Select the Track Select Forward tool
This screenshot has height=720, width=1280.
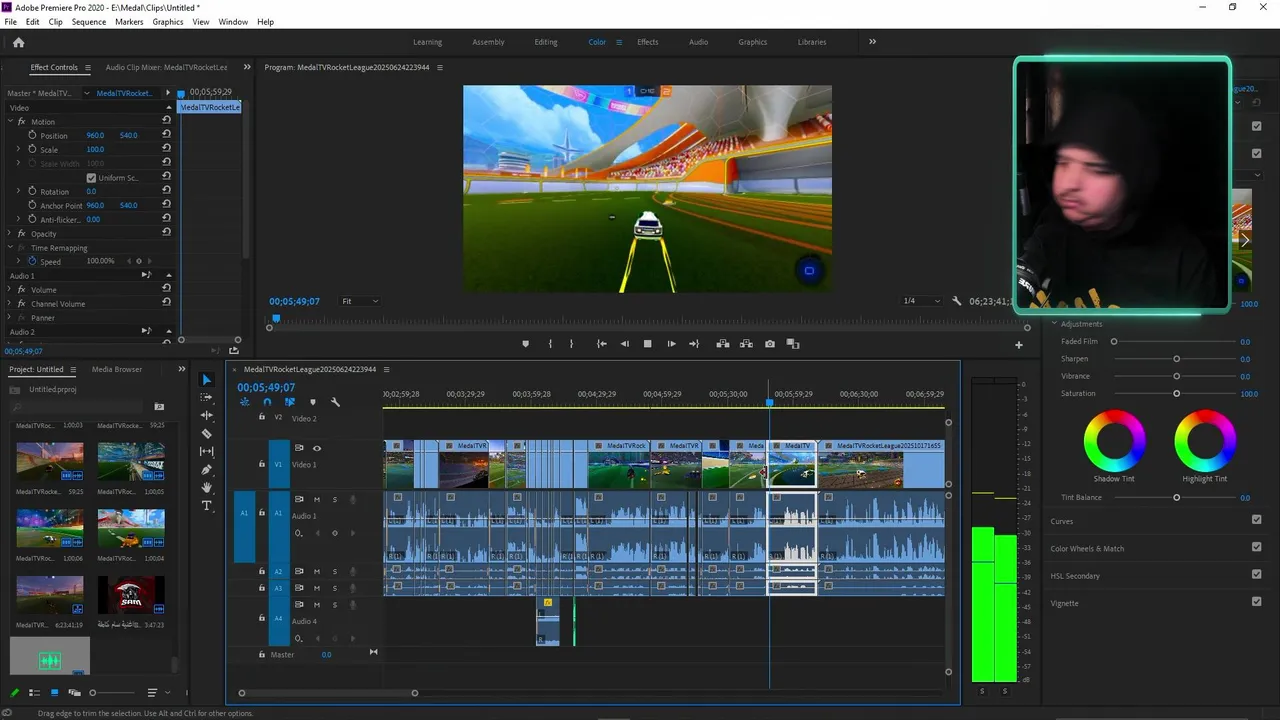[207, 398]
